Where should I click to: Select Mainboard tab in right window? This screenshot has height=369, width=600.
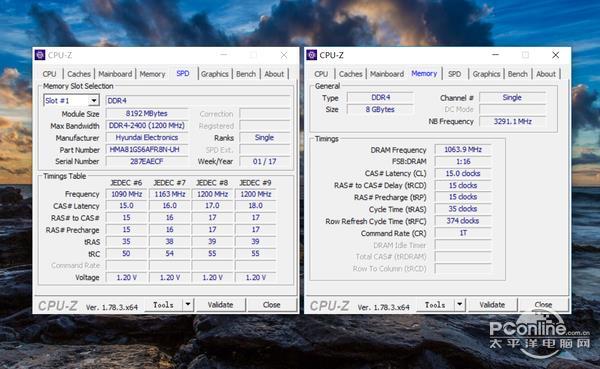[x=387, y=74]
